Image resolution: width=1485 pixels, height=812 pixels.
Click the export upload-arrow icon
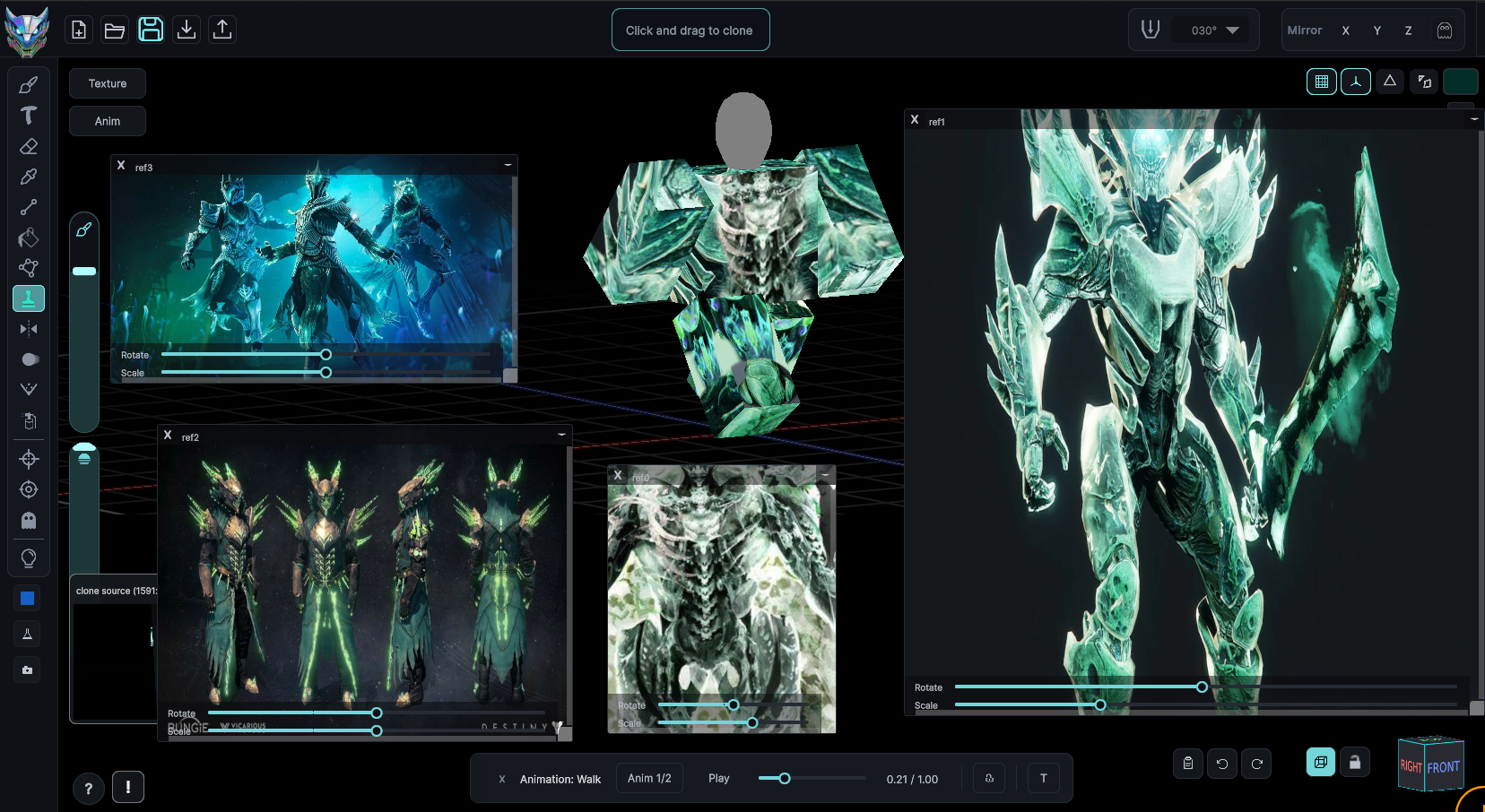pyautogui.click(x=222, y=30)
